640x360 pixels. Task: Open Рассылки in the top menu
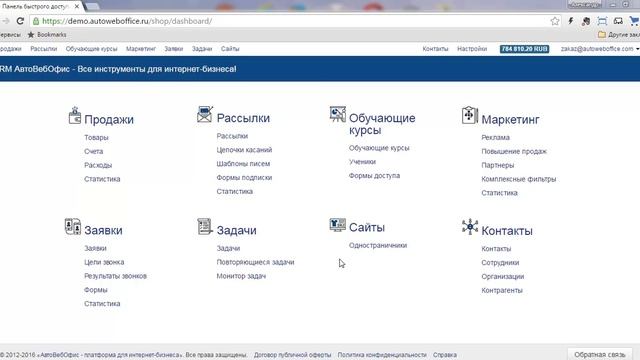click(x=44, y=49)
